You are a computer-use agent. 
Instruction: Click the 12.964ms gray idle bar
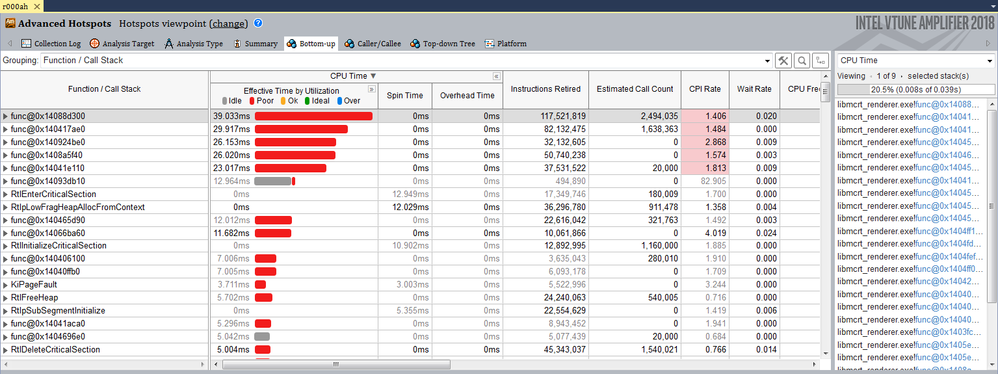coord(272,181)
